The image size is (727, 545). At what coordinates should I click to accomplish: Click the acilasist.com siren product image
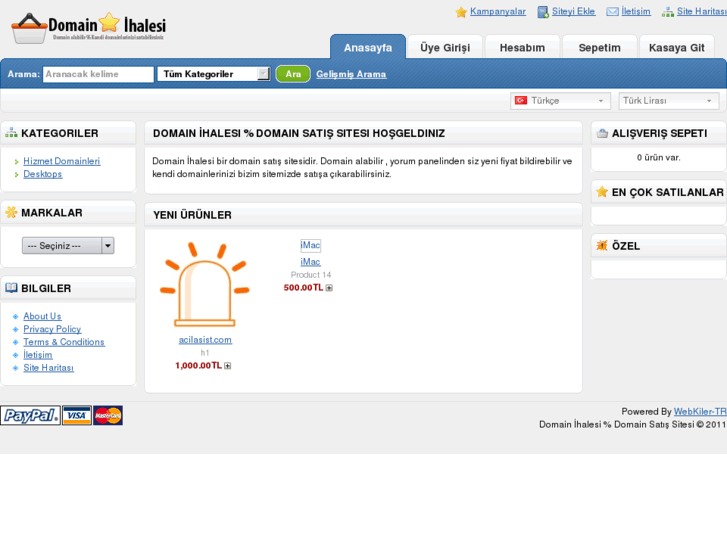[204, 284]
